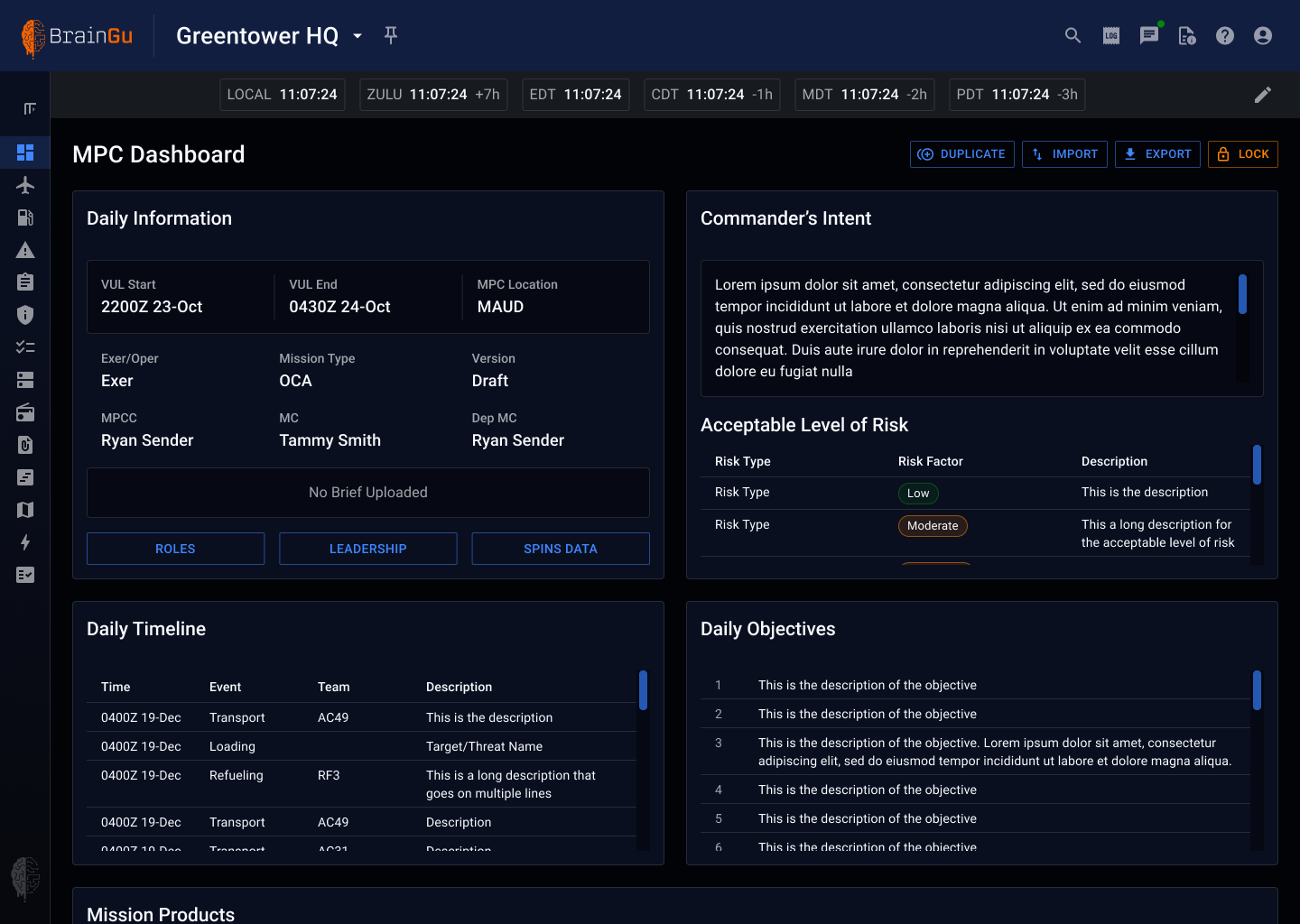Click the airplane icon in sidebar
1300x924 pixels.
(x=25, y=185)
